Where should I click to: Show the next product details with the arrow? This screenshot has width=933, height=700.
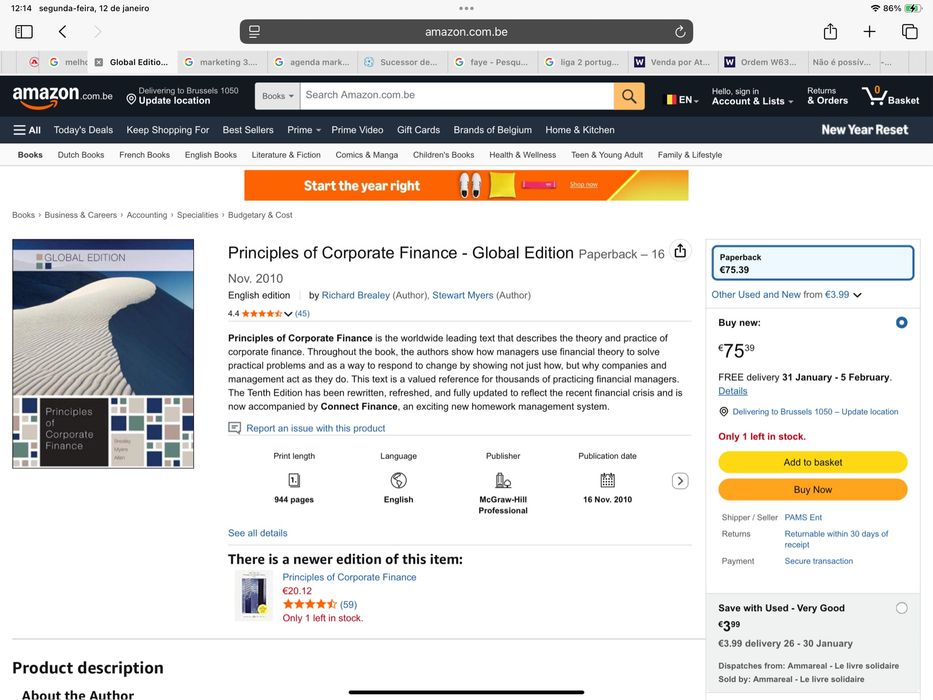pyautogui.click(x=680, y=481)
